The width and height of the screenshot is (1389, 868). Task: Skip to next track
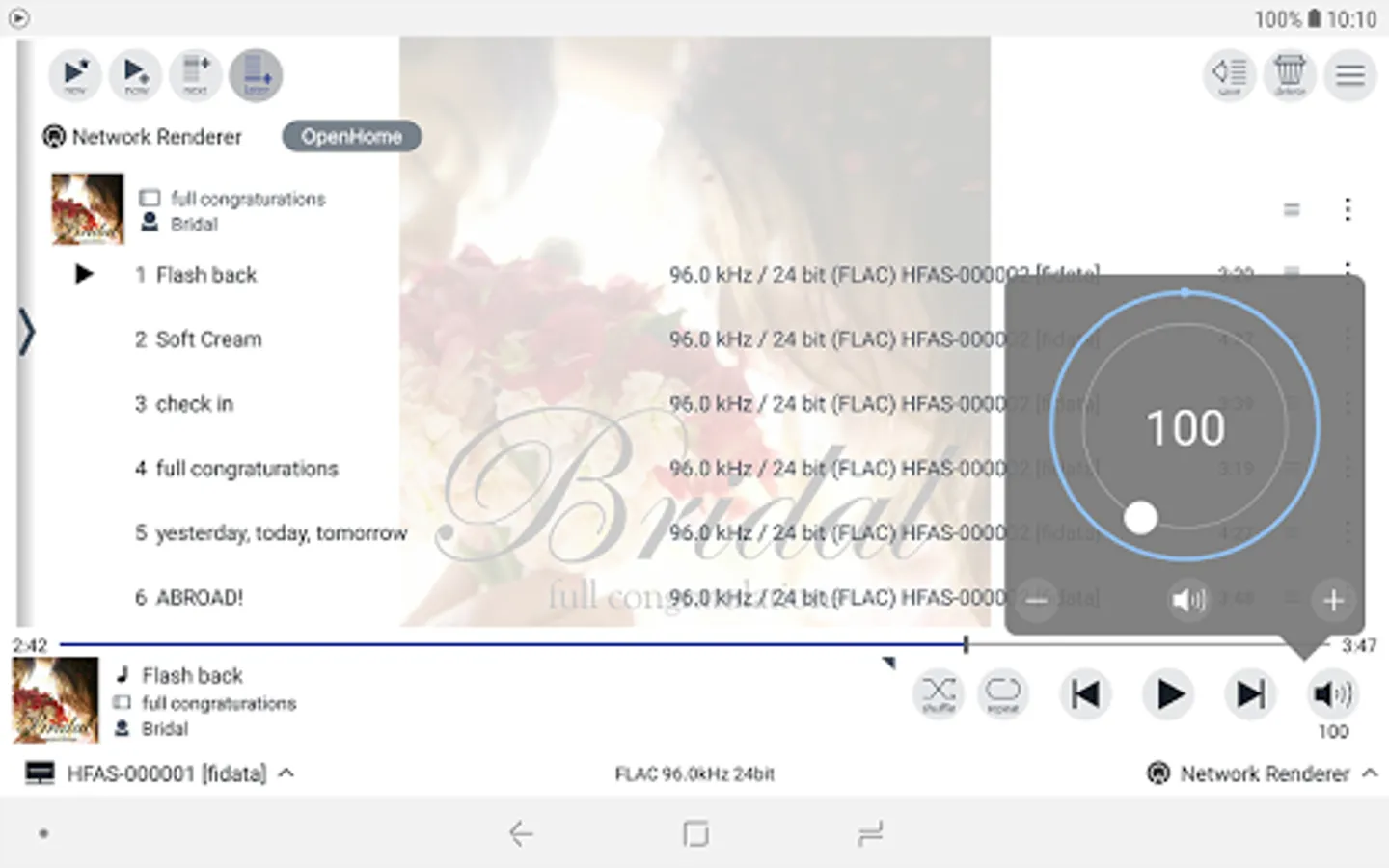[x=1251, y=693]
